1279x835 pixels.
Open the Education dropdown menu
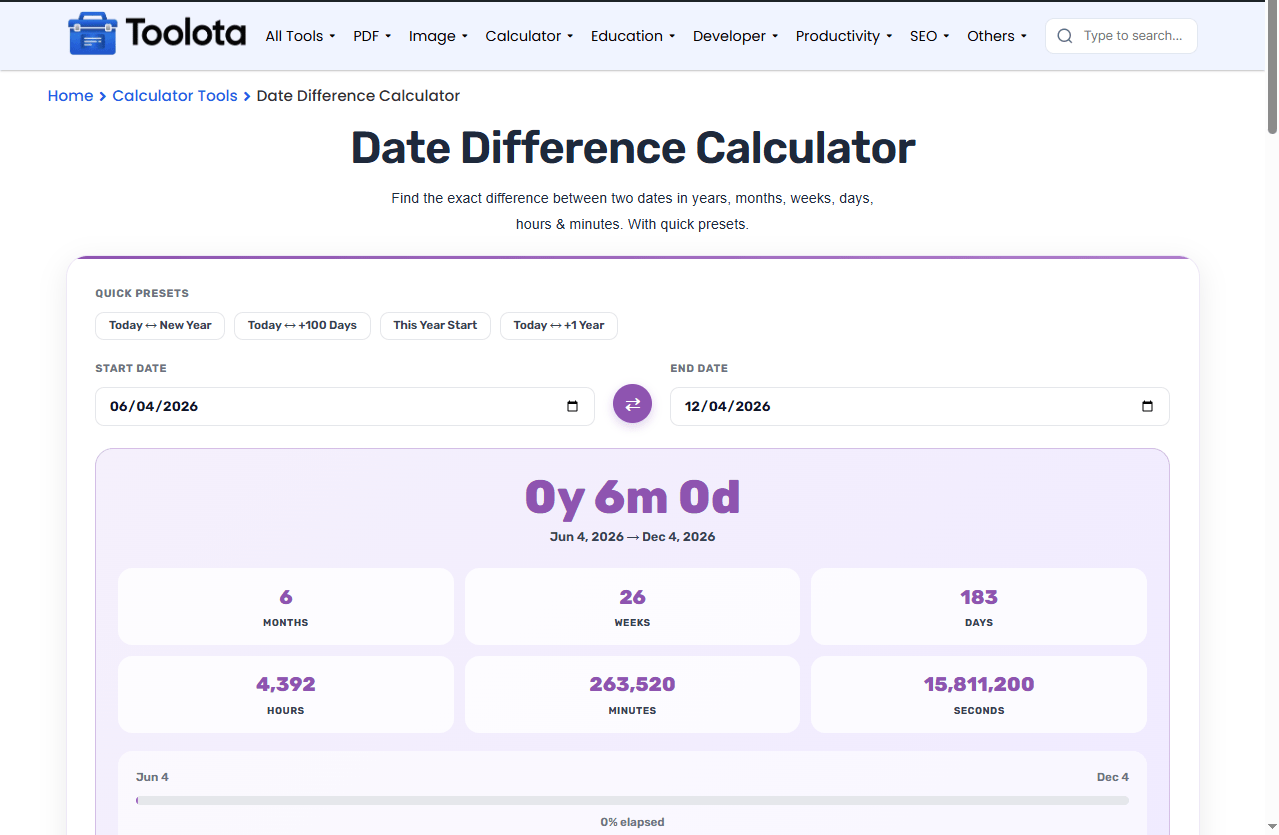[633, 36]
